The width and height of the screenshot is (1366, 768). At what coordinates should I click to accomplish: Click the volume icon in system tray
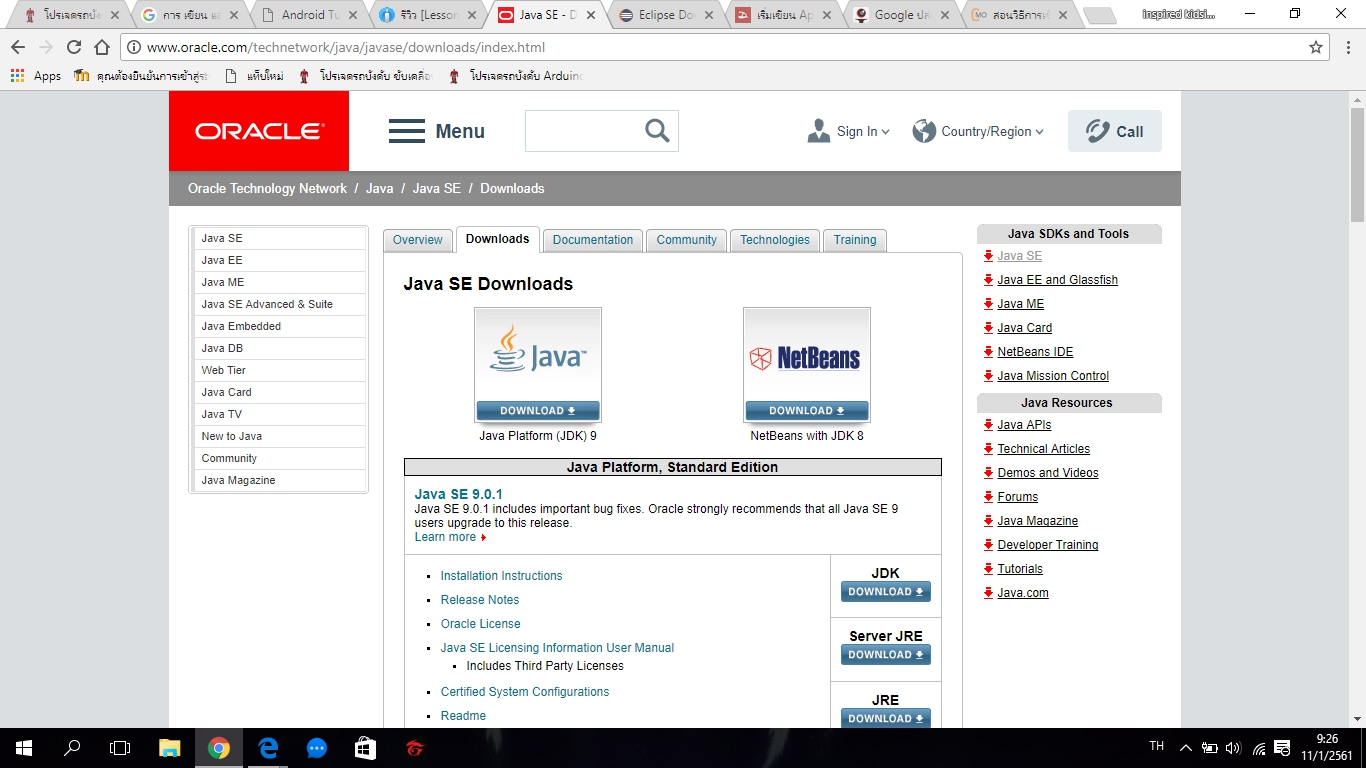point(1233,748)
